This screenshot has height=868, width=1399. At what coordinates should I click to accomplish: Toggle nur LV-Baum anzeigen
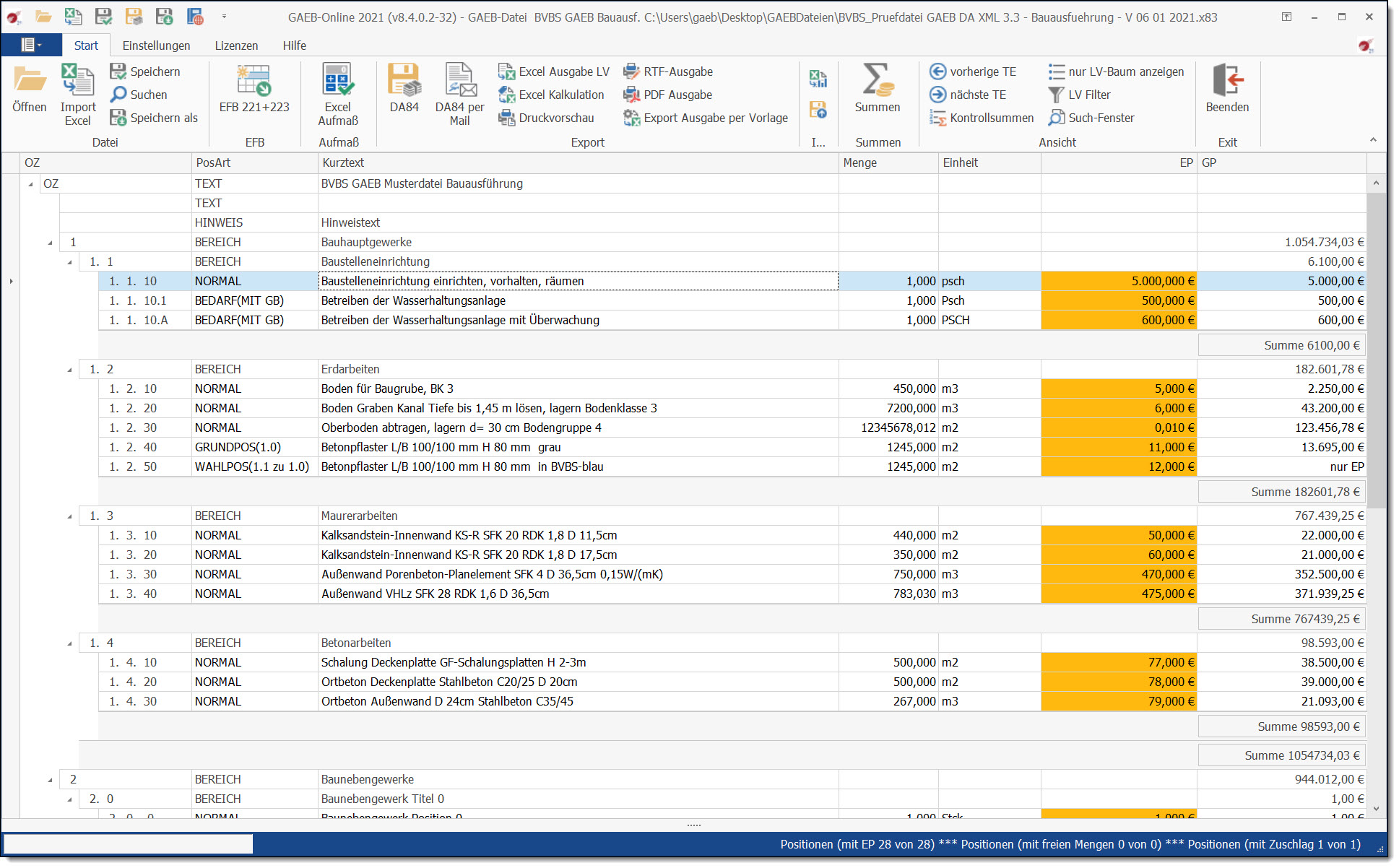pyautogui.click(x=1116, y=71)
